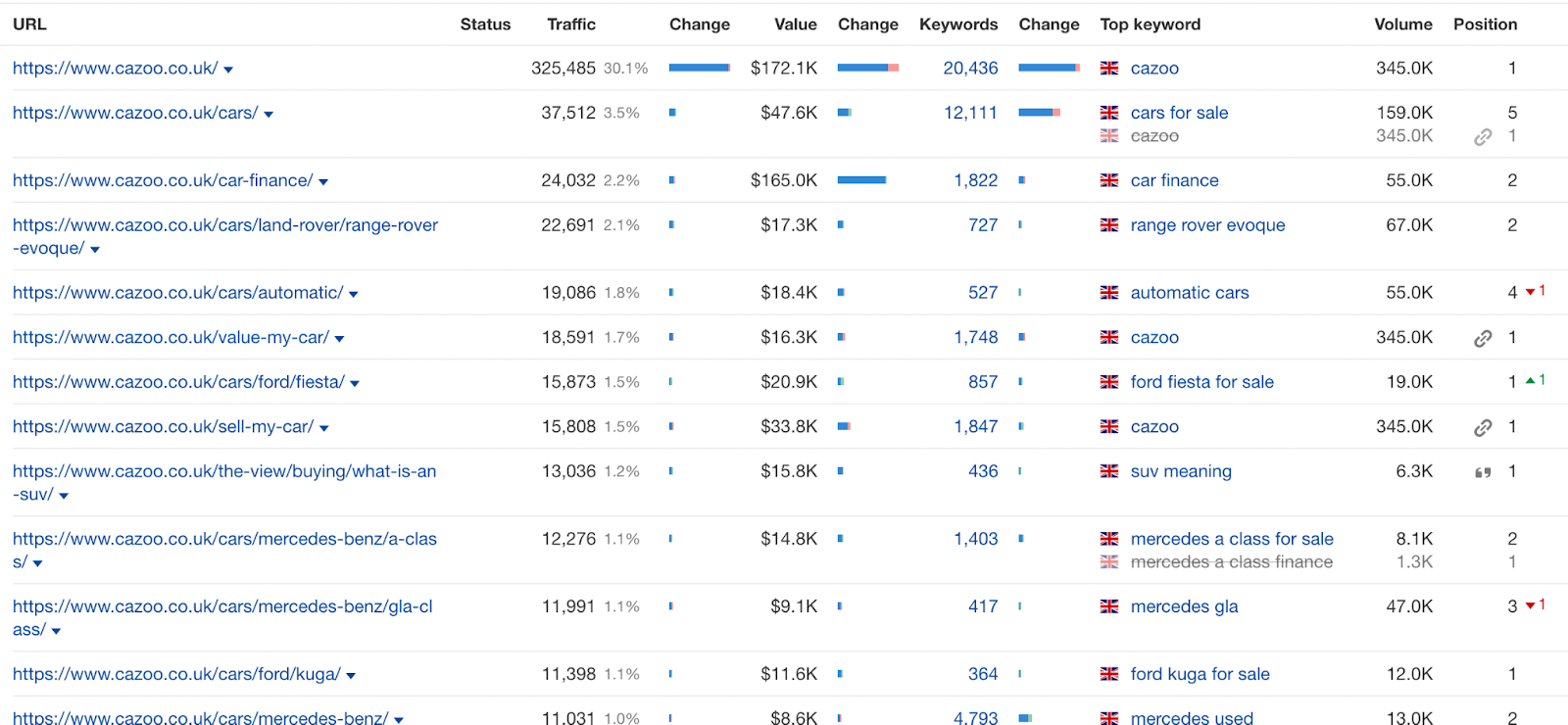Screen dimensions: 1568x725
Task: Click chain icon in the cars/ URL row
Action: pos(1483,137)
